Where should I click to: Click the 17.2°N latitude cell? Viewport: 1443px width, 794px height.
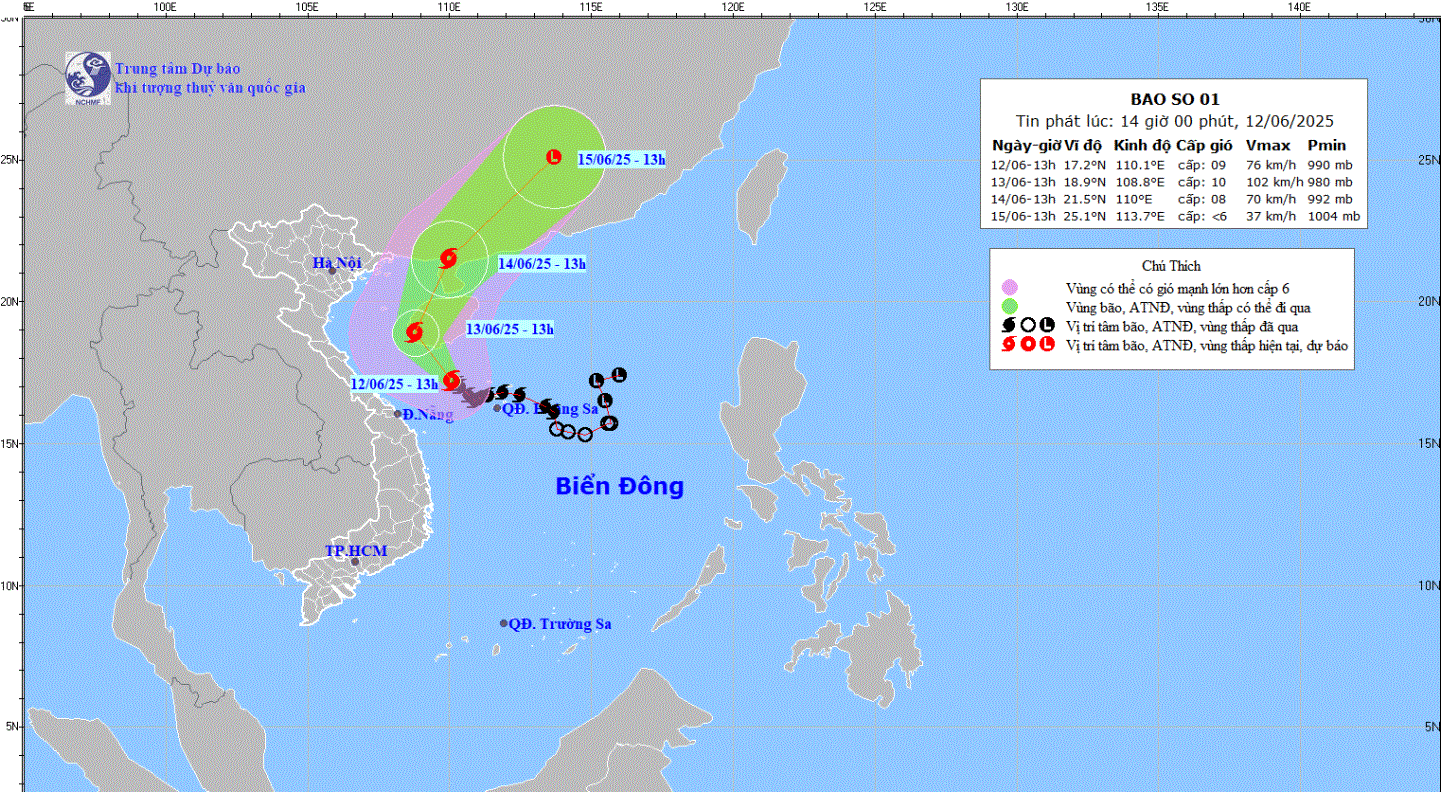(1083, 164)
